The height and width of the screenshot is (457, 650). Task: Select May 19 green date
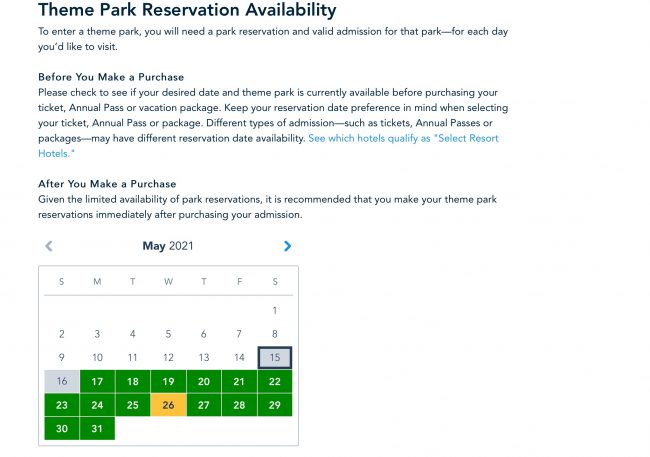(x=168, y=381)
